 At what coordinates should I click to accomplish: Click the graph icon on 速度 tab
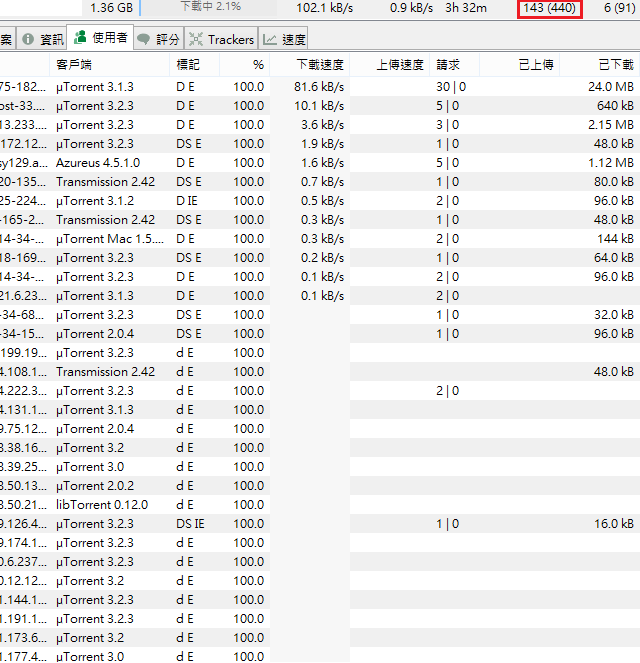tap(270, 39)
